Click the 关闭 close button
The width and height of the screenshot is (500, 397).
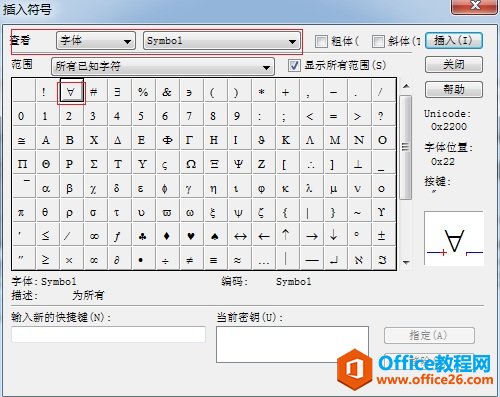tap(454, 64)
